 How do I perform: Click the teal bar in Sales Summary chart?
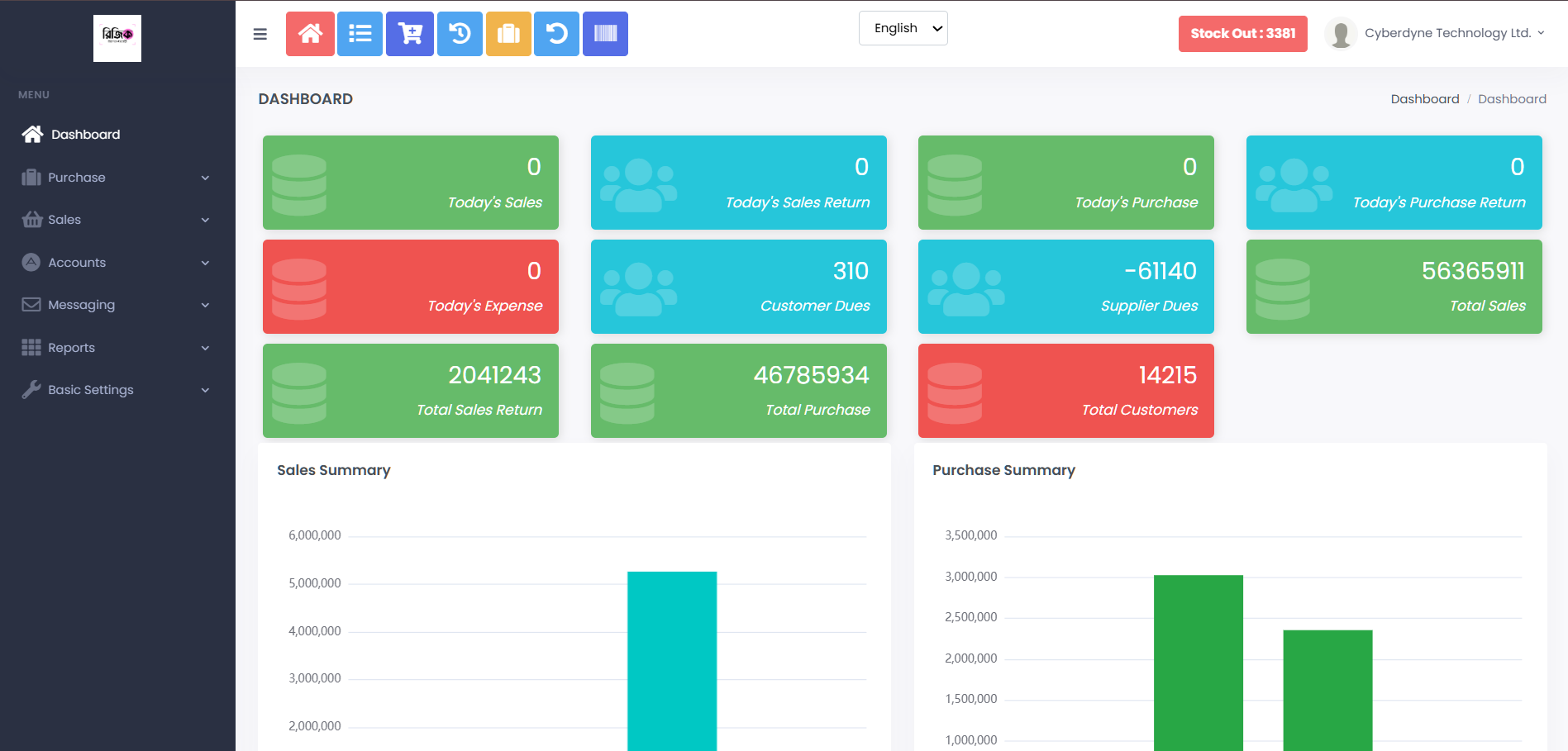(672, 661)
